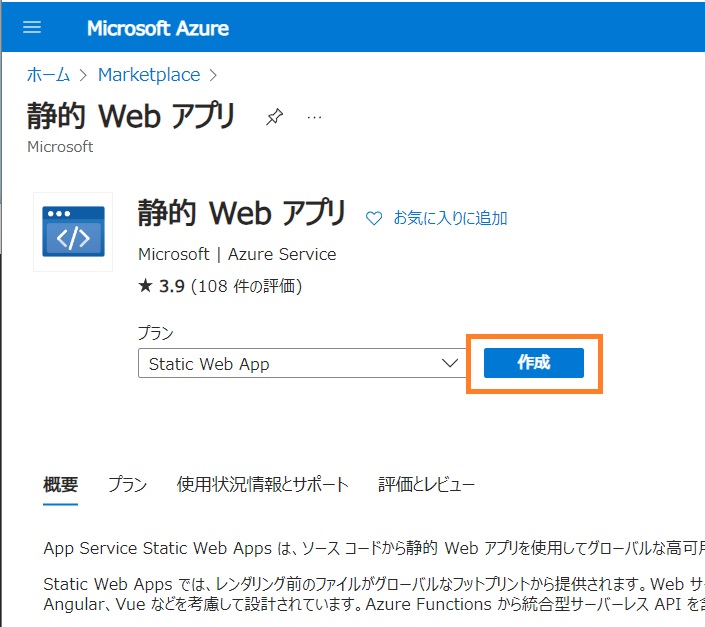Viewport: 705px width, 627px height.
Task: Click the Microsoft Azure header title
Action: [157, 28]
